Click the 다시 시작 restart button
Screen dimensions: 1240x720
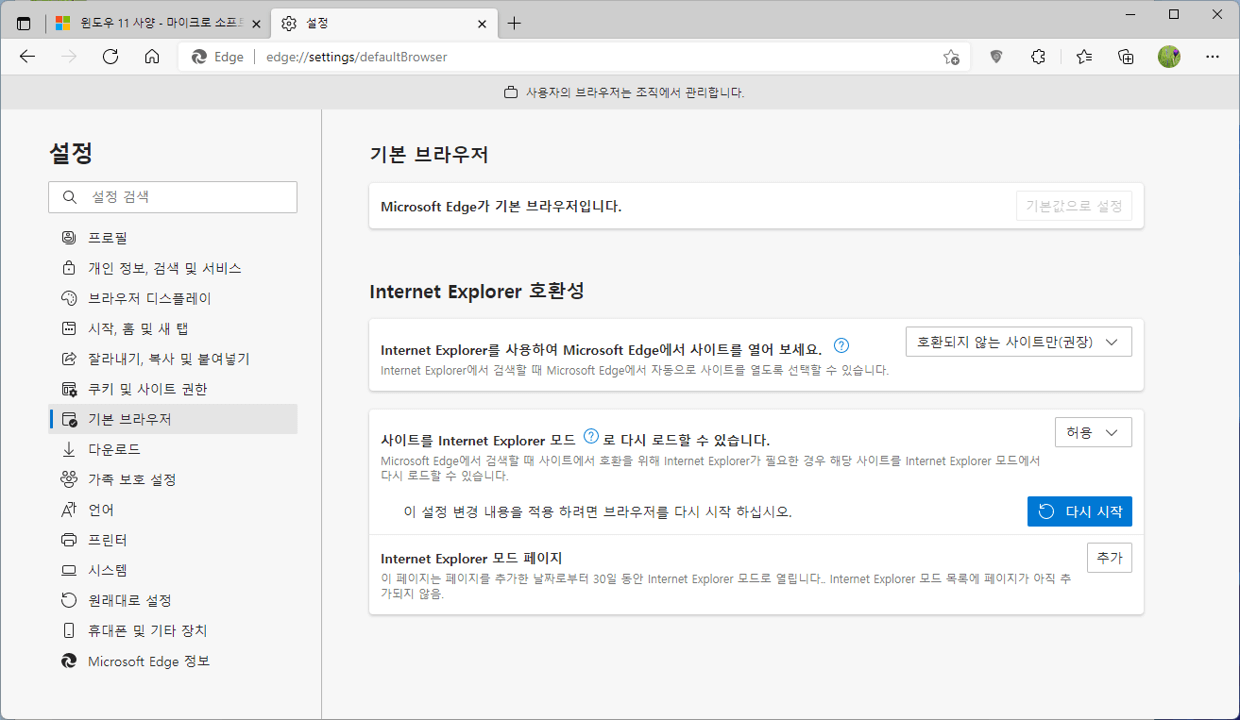(1079, 511)
